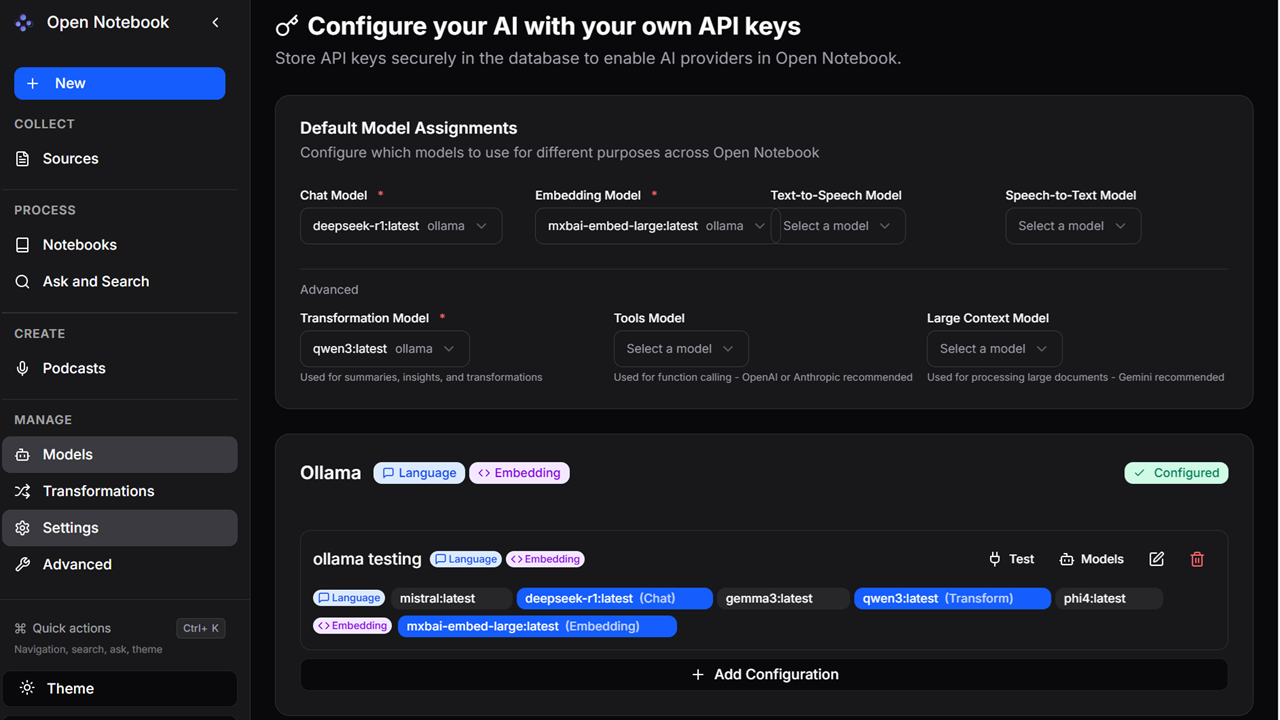Select the gemma3:latest model chip

pyautogui.click(x=783, y=598)
